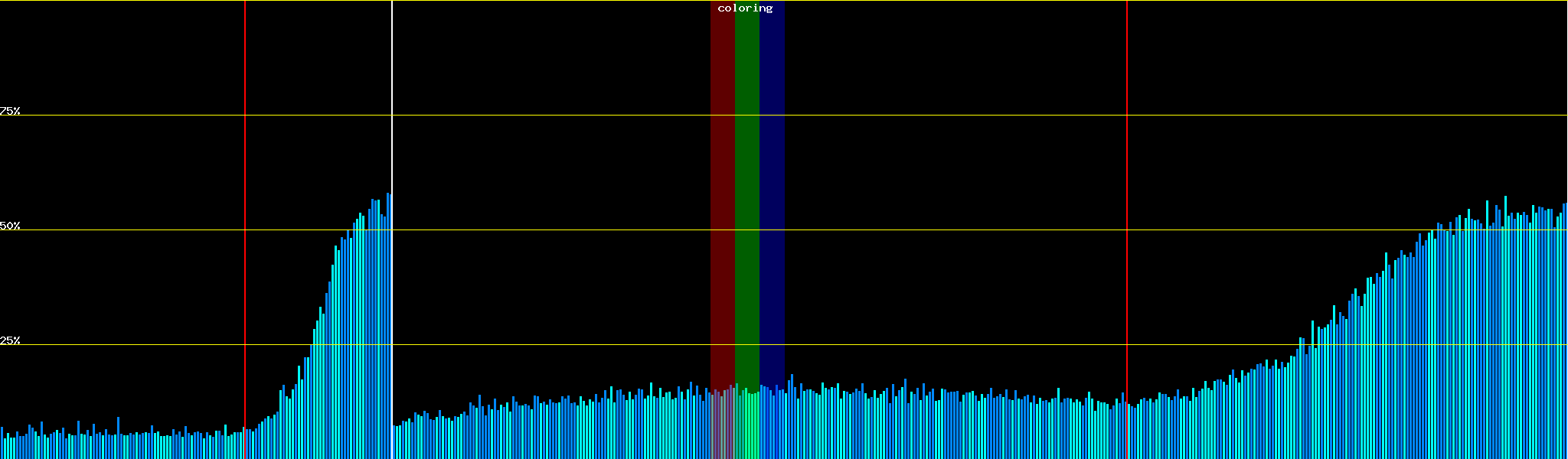Select the dark red coloring band
1568x459 pixels.
(x=722, y=191)
